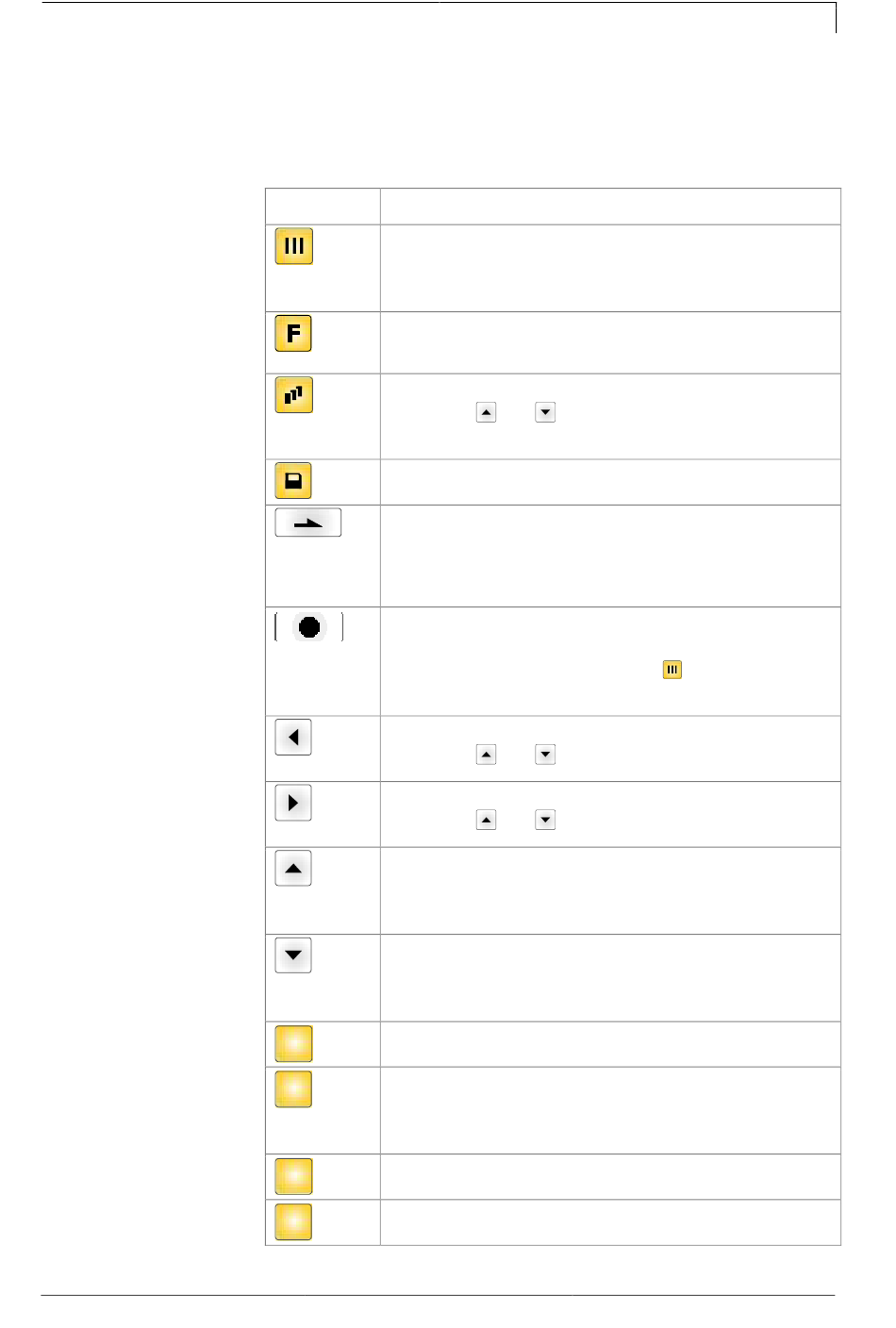The image size is (896, 1328).
Task: Click the large yellow three-bars icon
Action: pyautogui.click(x=293, y=246)
